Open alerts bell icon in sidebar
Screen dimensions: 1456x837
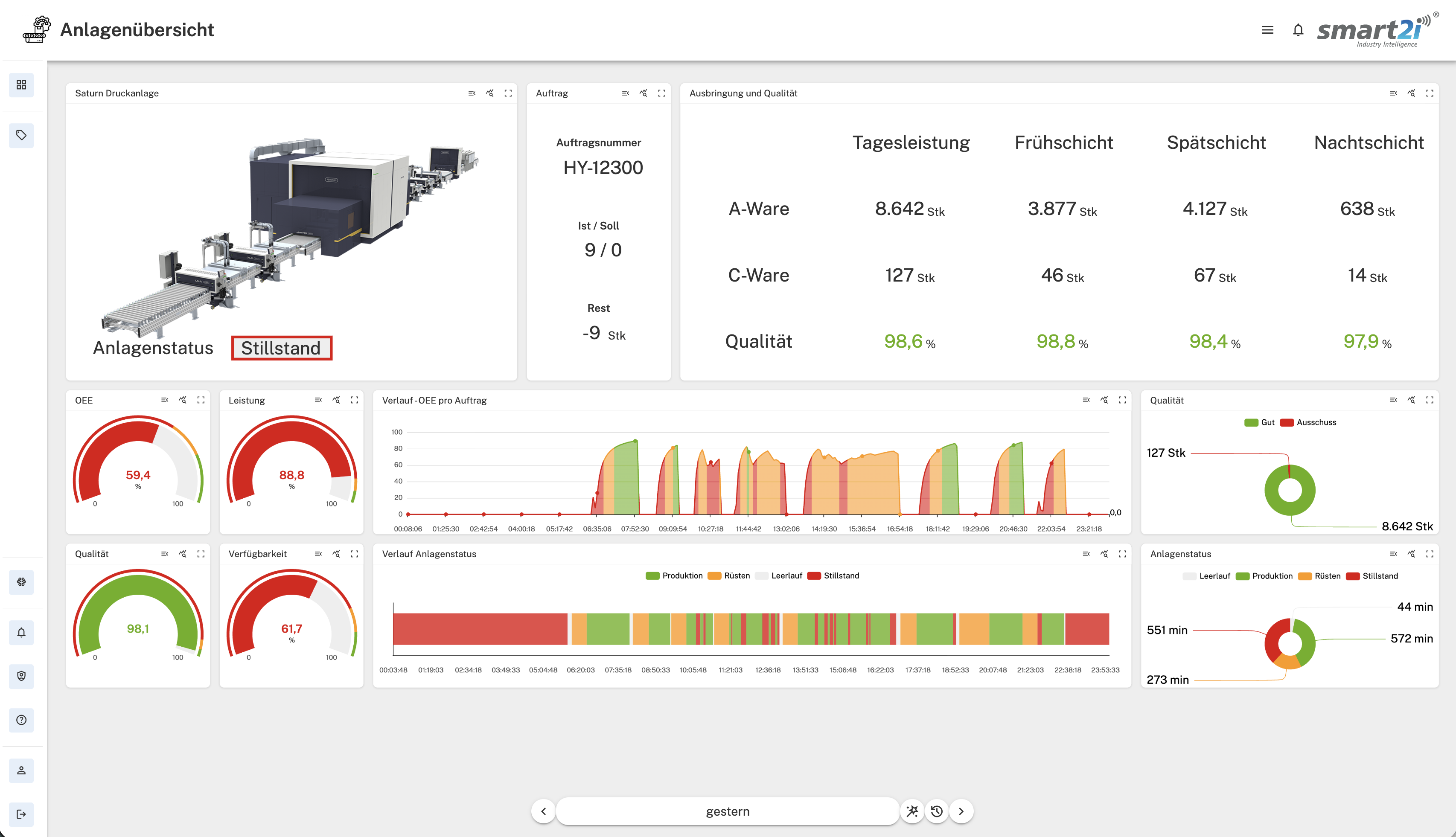tap(21, 632)
